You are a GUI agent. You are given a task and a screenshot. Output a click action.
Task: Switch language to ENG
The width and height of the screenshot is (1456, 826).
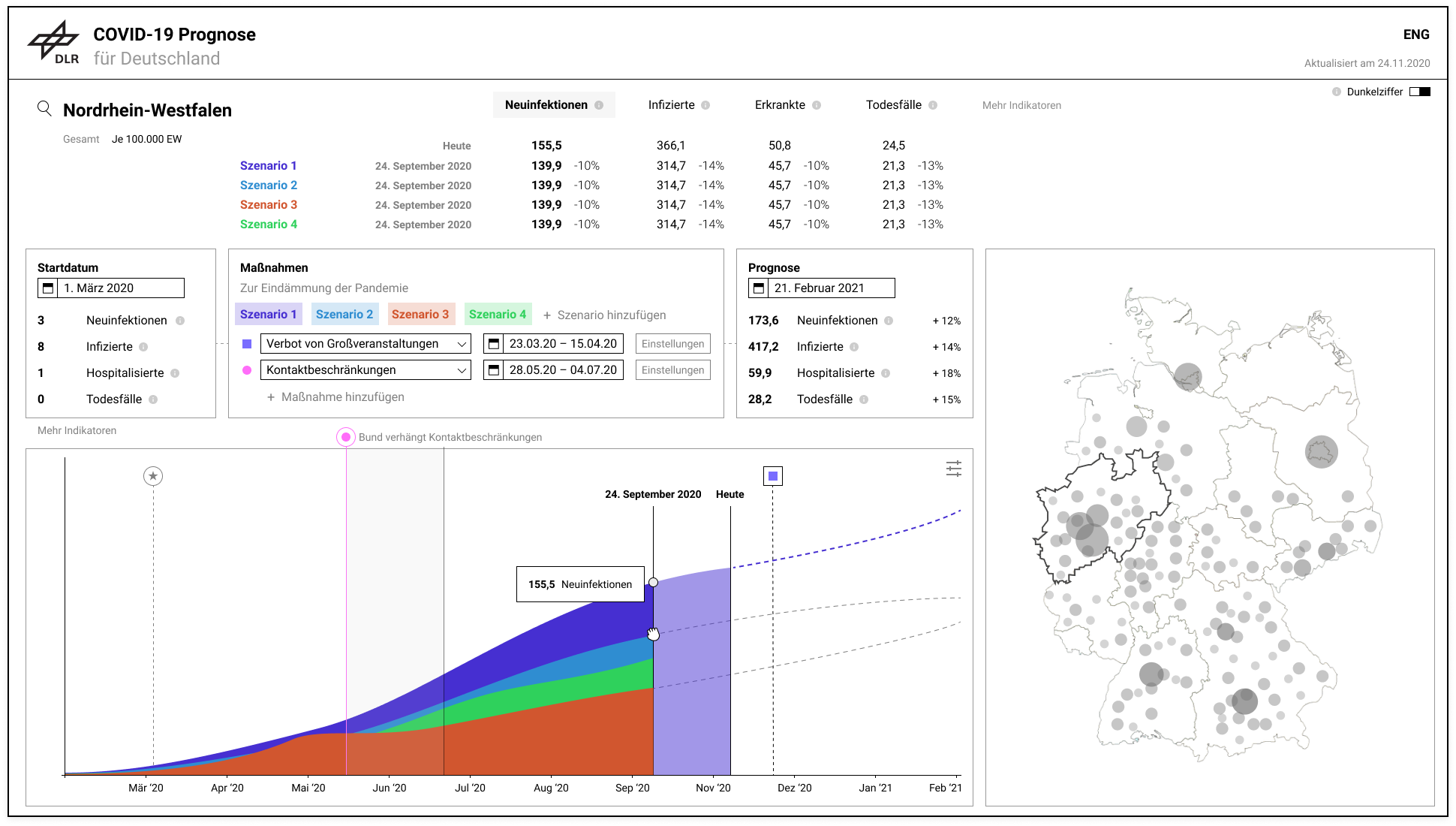1416,35
